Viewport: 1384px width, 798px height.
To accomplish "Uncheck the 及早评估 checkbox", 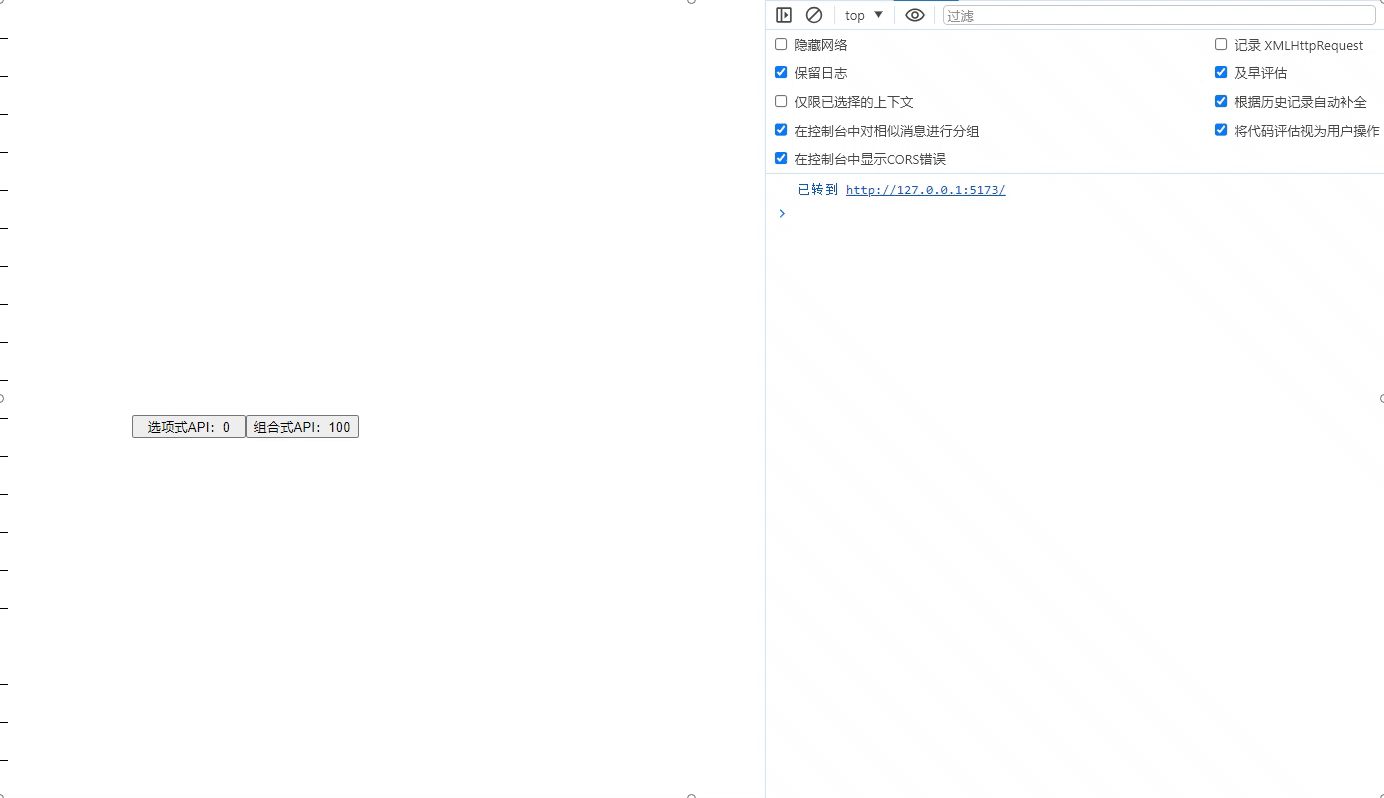I will pyautogui.click(x=1221, y=72).
